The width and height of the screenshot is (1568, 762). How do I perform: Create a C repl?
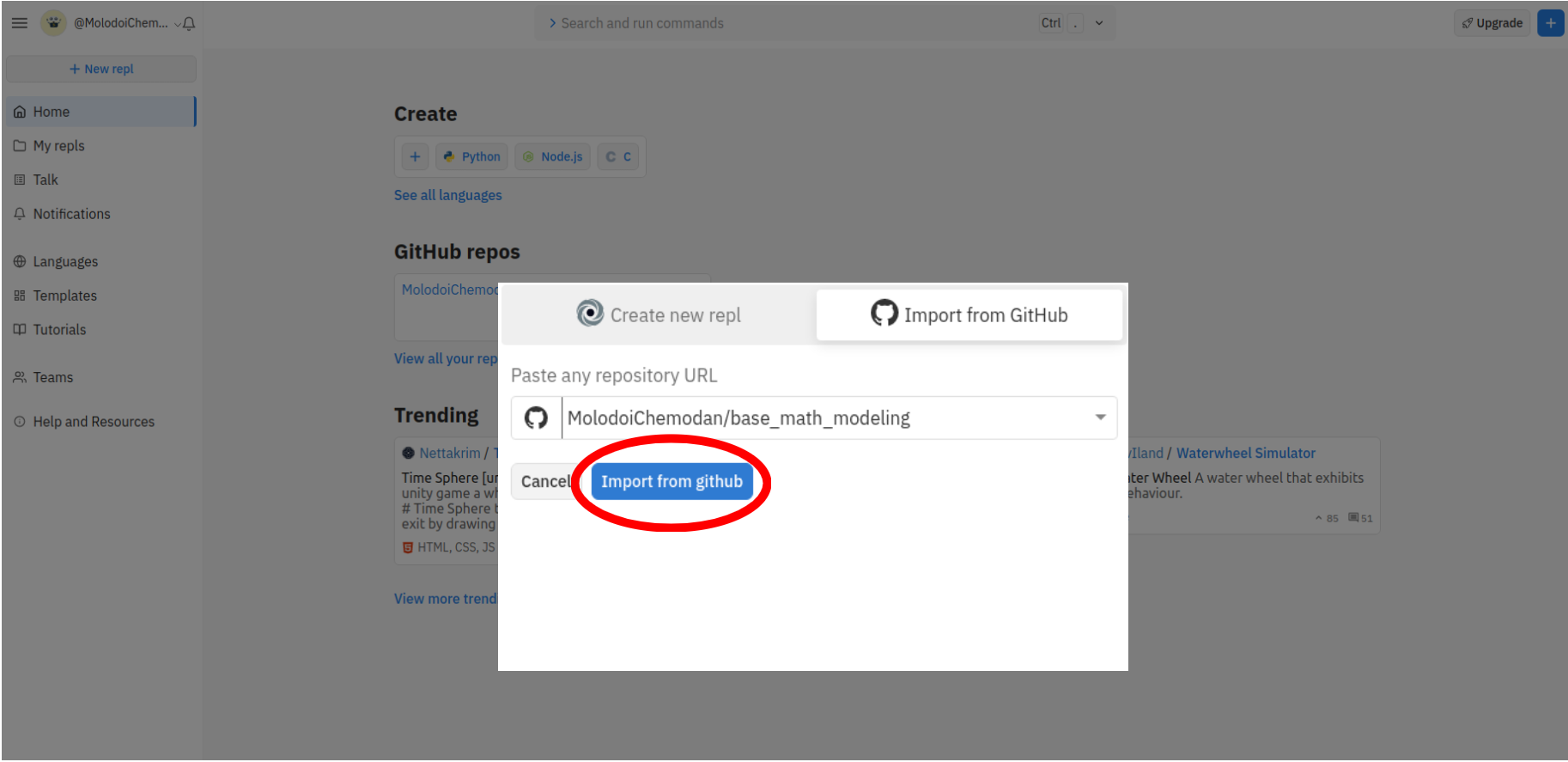[618, 156]
